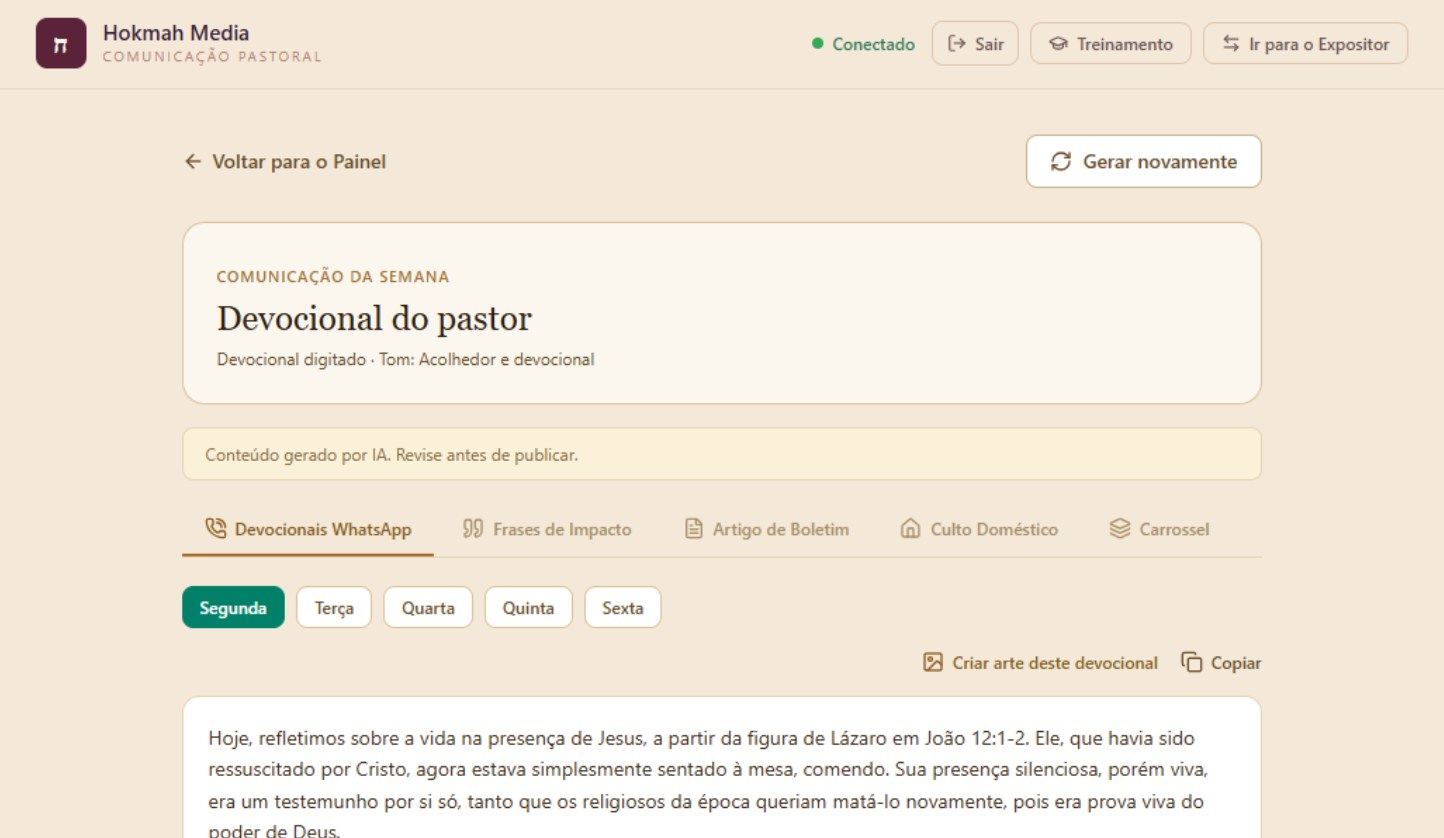Switch to the Frases de Impacto tab
Screen dimensions: 1444x838
(547, 529)
